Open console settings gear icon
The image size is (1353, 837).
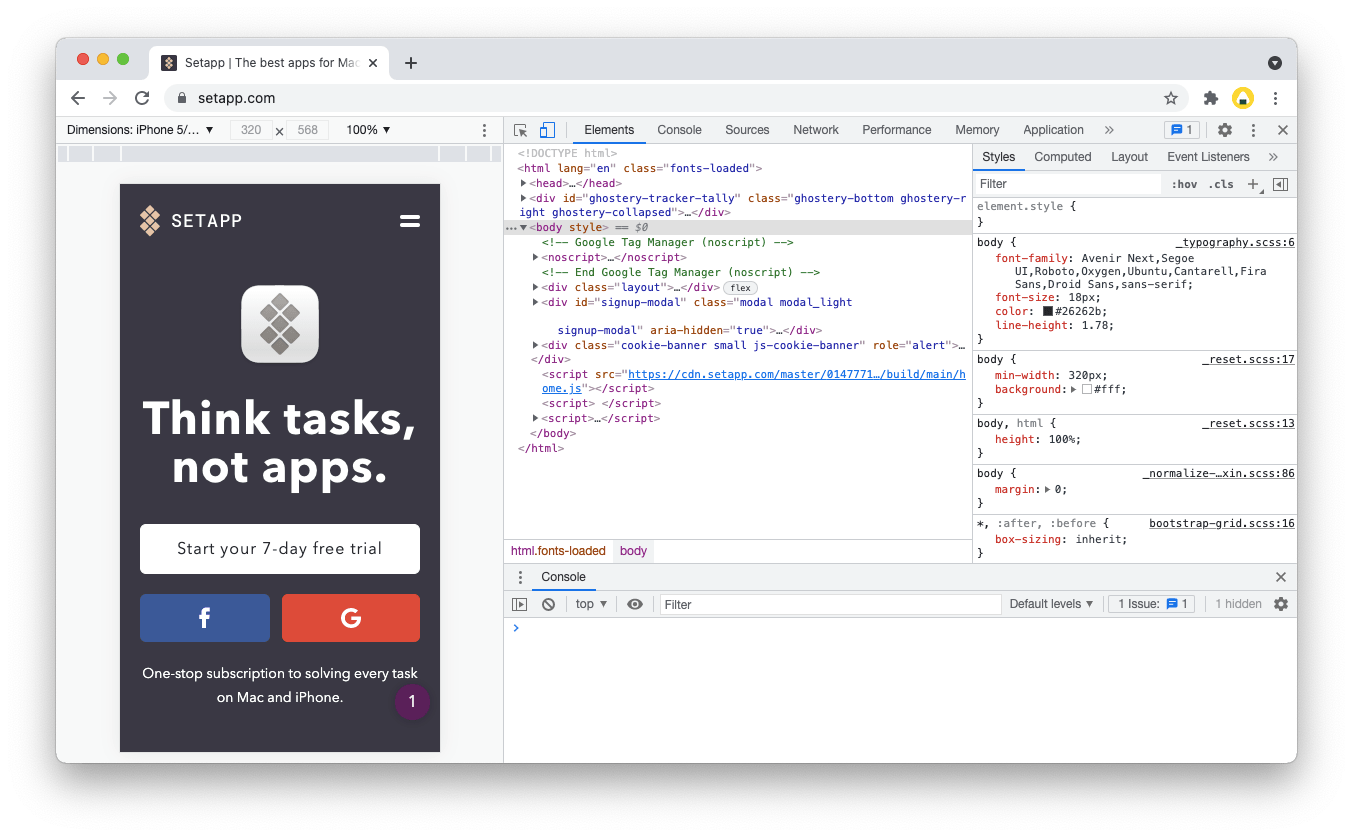1281,604
